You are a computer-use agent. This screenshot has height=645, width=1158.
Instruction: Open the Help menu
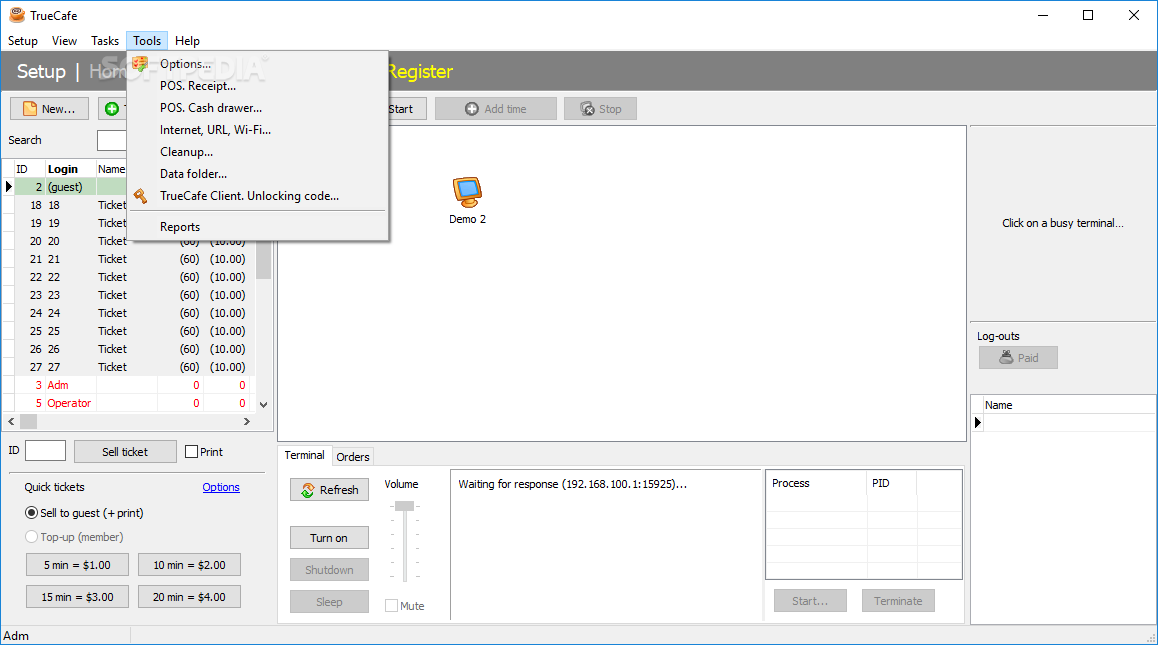click(188, 41)
